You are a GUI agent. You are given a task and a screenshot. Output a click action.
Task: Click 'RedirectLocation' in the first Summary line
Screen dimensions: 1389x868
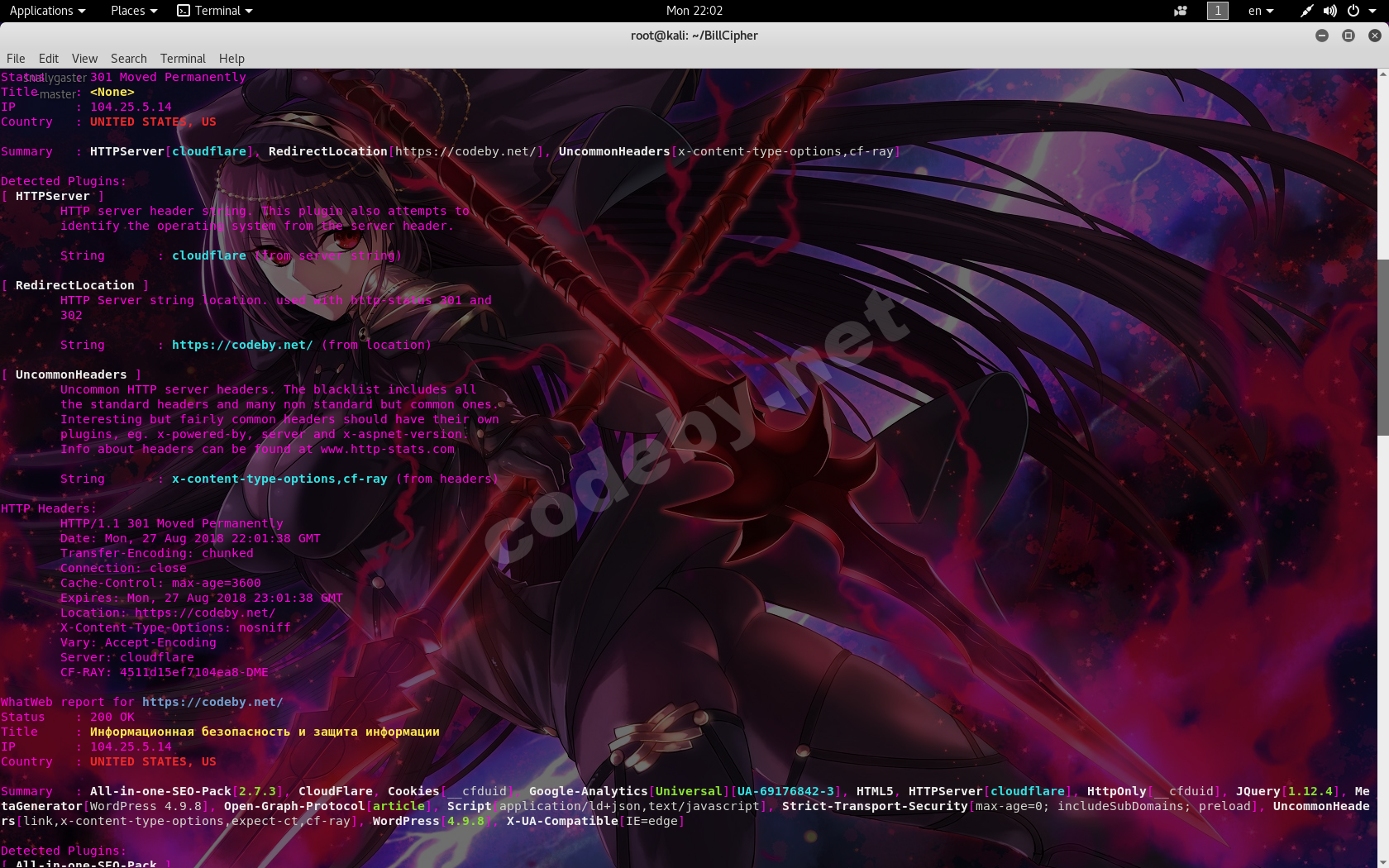coord(328,151)
